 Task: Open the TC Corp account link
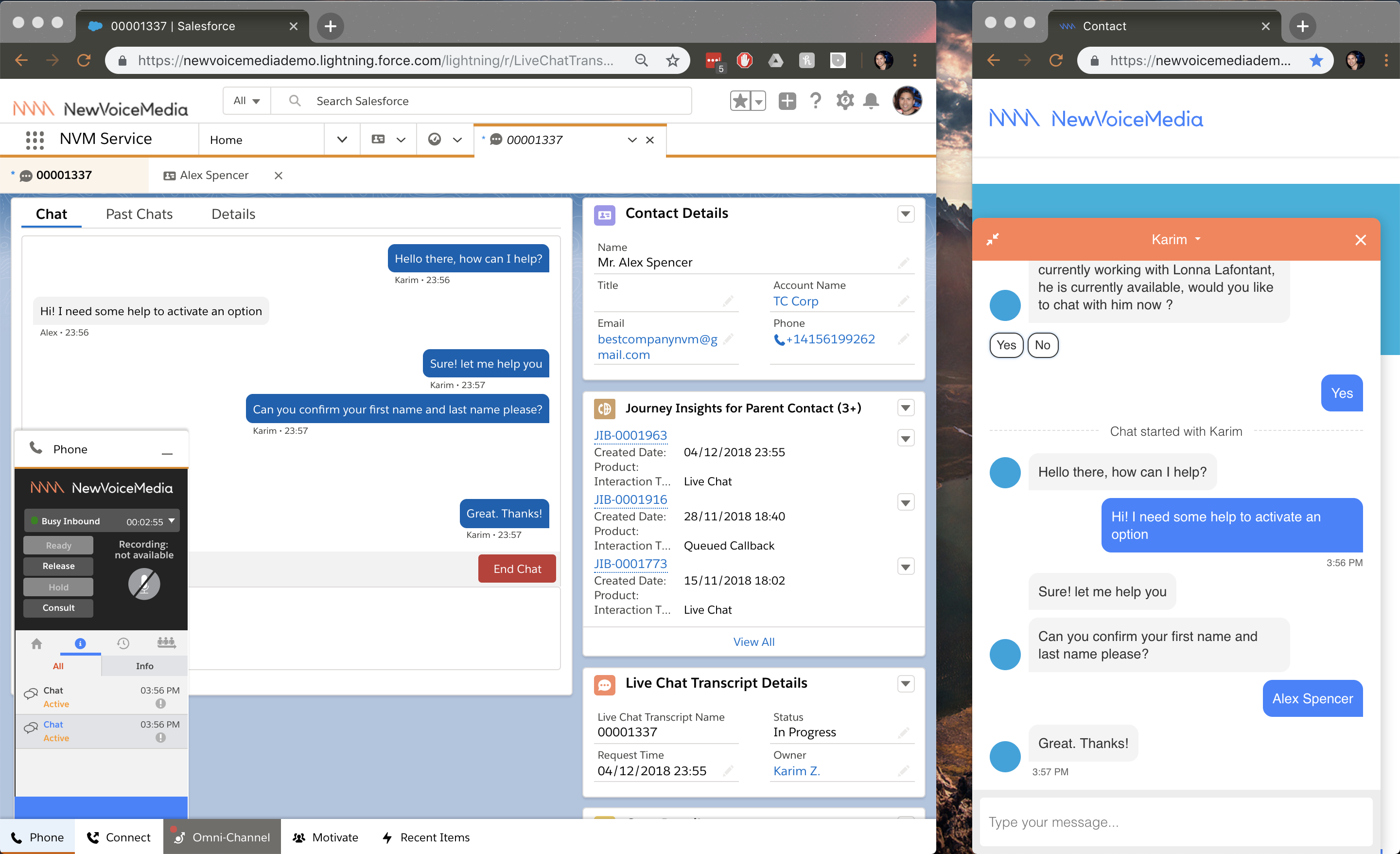click(x=795, y=302)
